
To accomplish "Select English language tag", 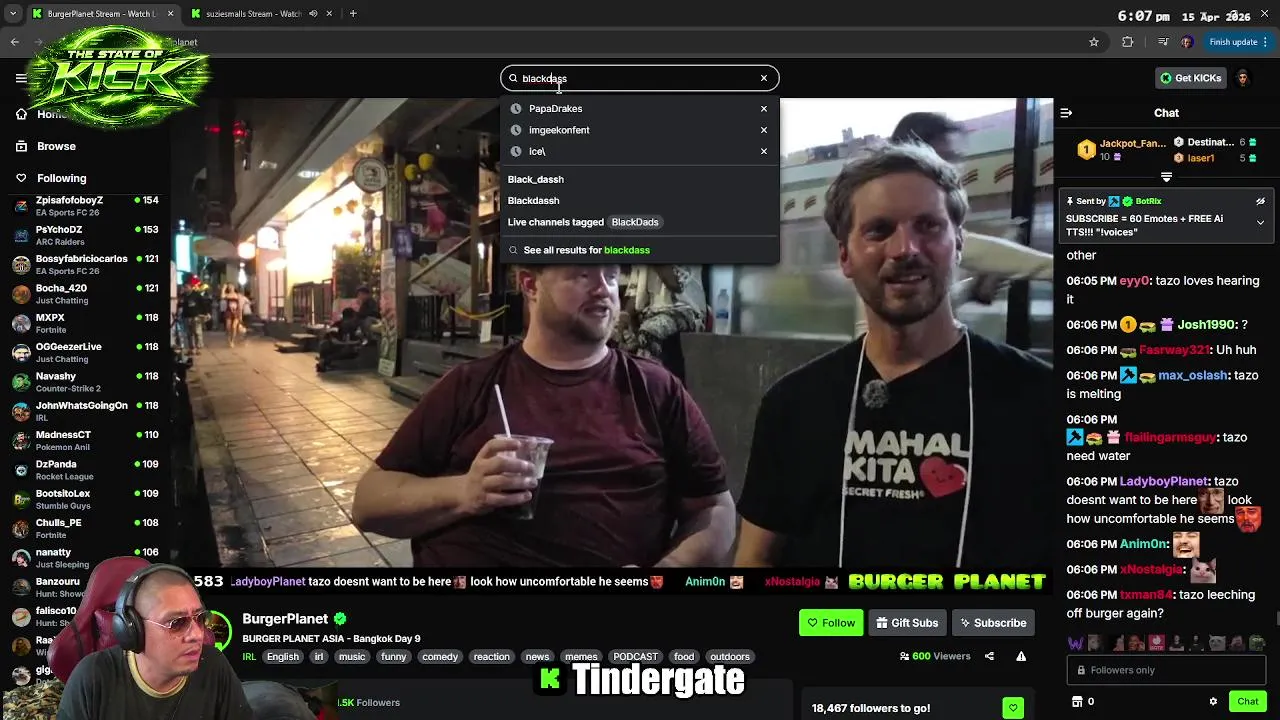I will (283, 657).
